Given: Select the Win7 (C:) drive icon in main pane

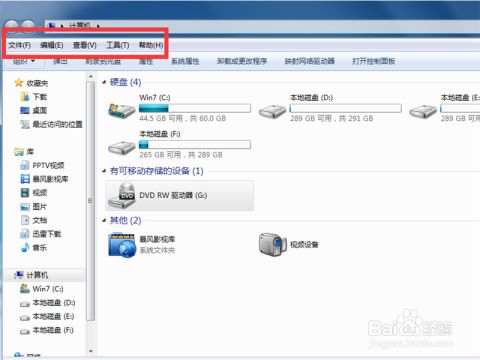Looking at the screenshot, I should tap(121, 110).
